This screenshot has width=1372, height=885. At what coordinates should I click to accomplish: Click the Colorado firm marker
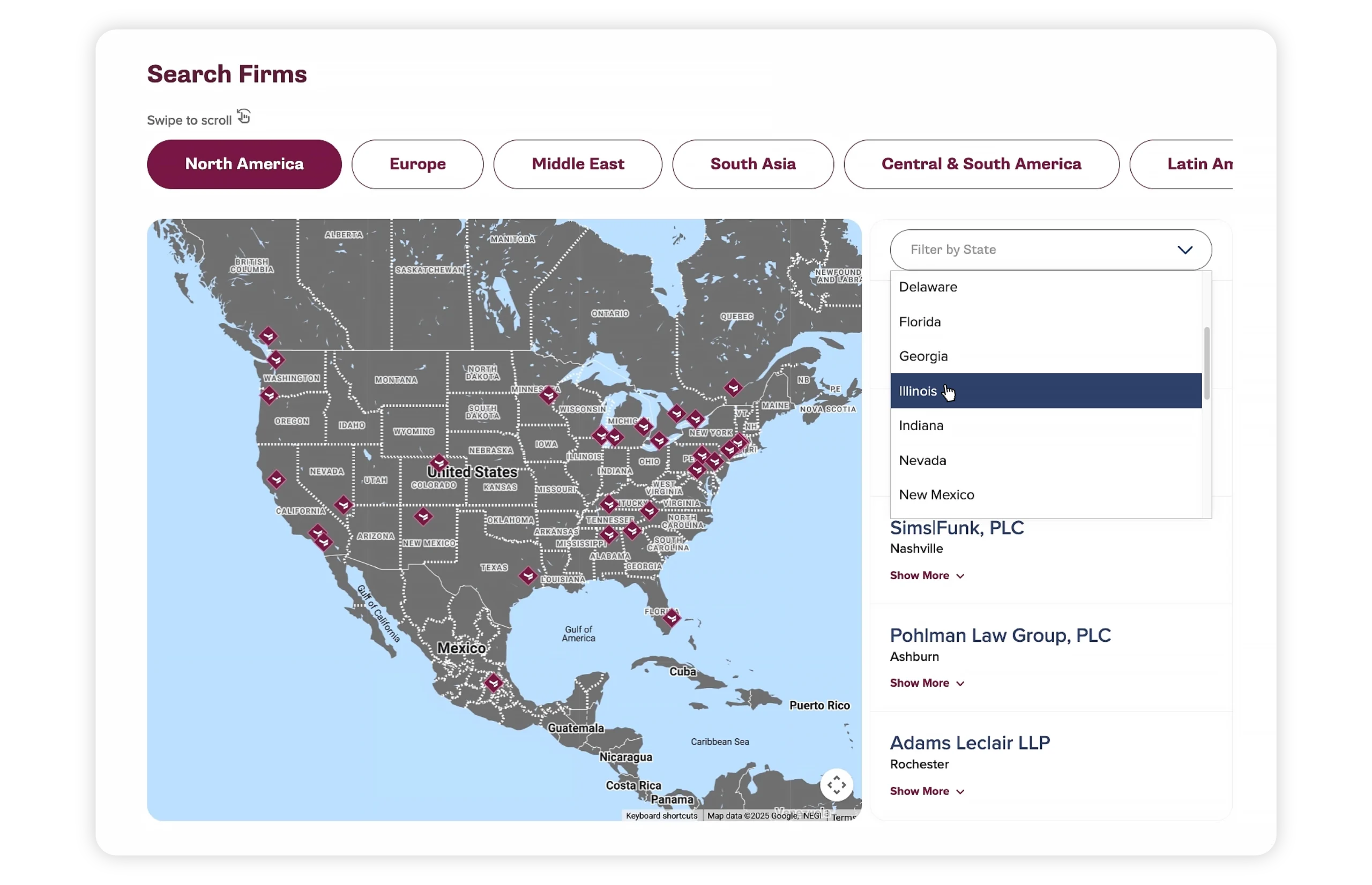pyautogui.click(x=439, y=463)
